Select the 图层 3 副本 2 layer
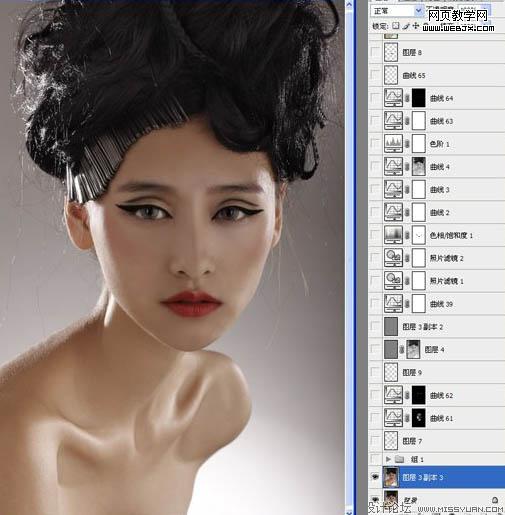Viewport: 505px width, 515px height. [436, 326]
